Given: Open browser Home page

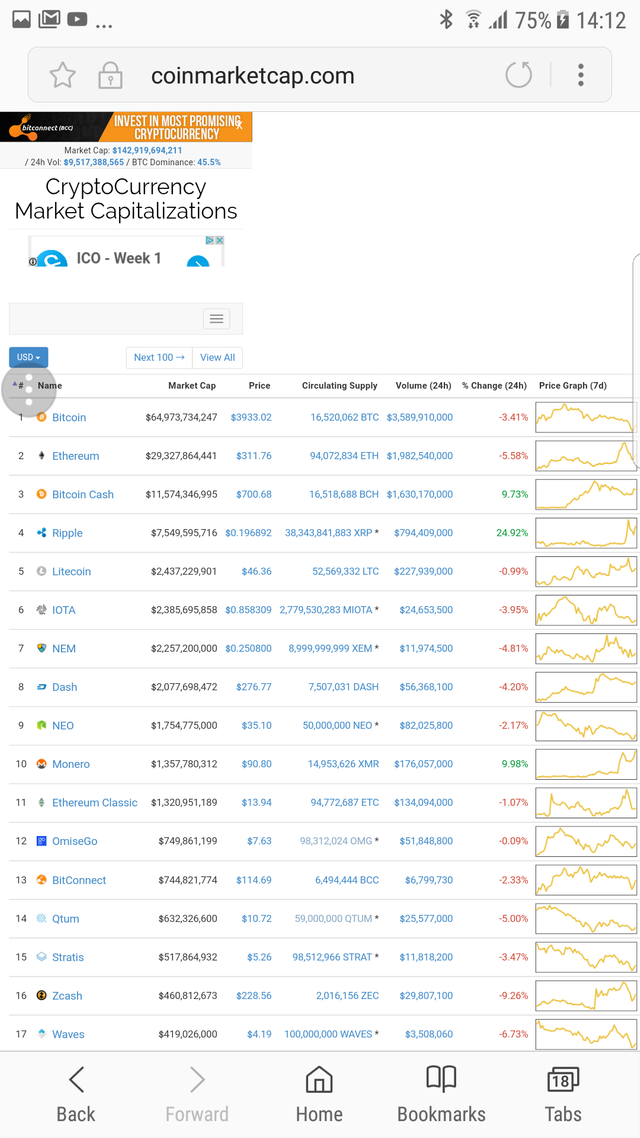Looking at the screenshot, I should coord(319,1094).
